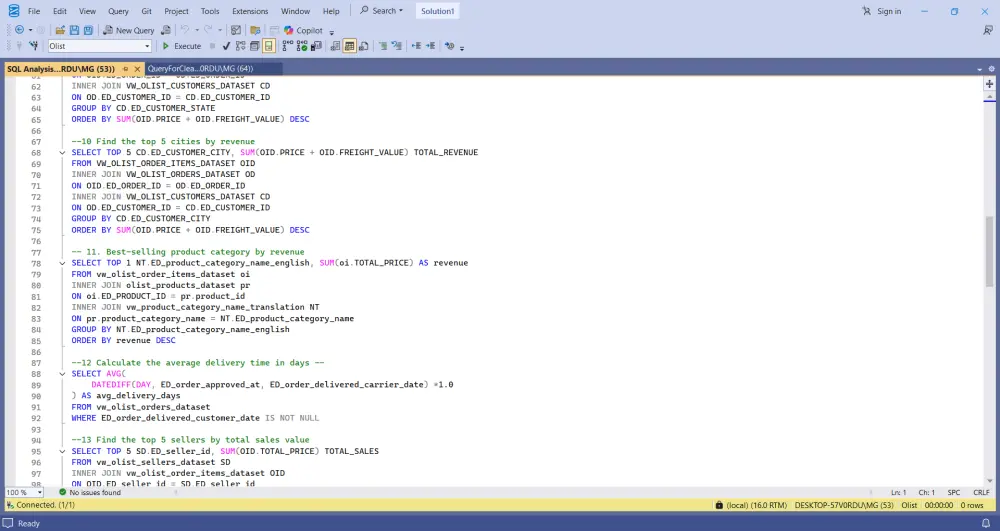Open the 100 % zoom dropdown
Viewport: 1000px width, 531px height.
point(40,492)
